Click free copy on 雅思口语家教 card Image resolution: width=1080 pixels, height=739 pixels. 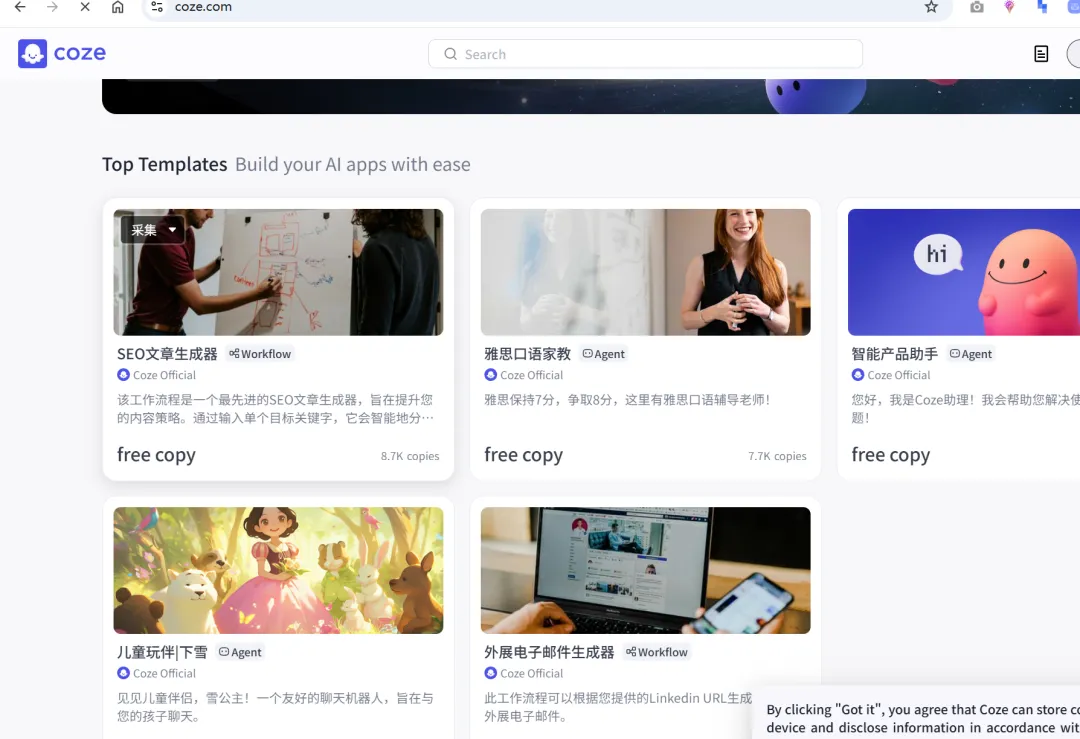(523, 455)
